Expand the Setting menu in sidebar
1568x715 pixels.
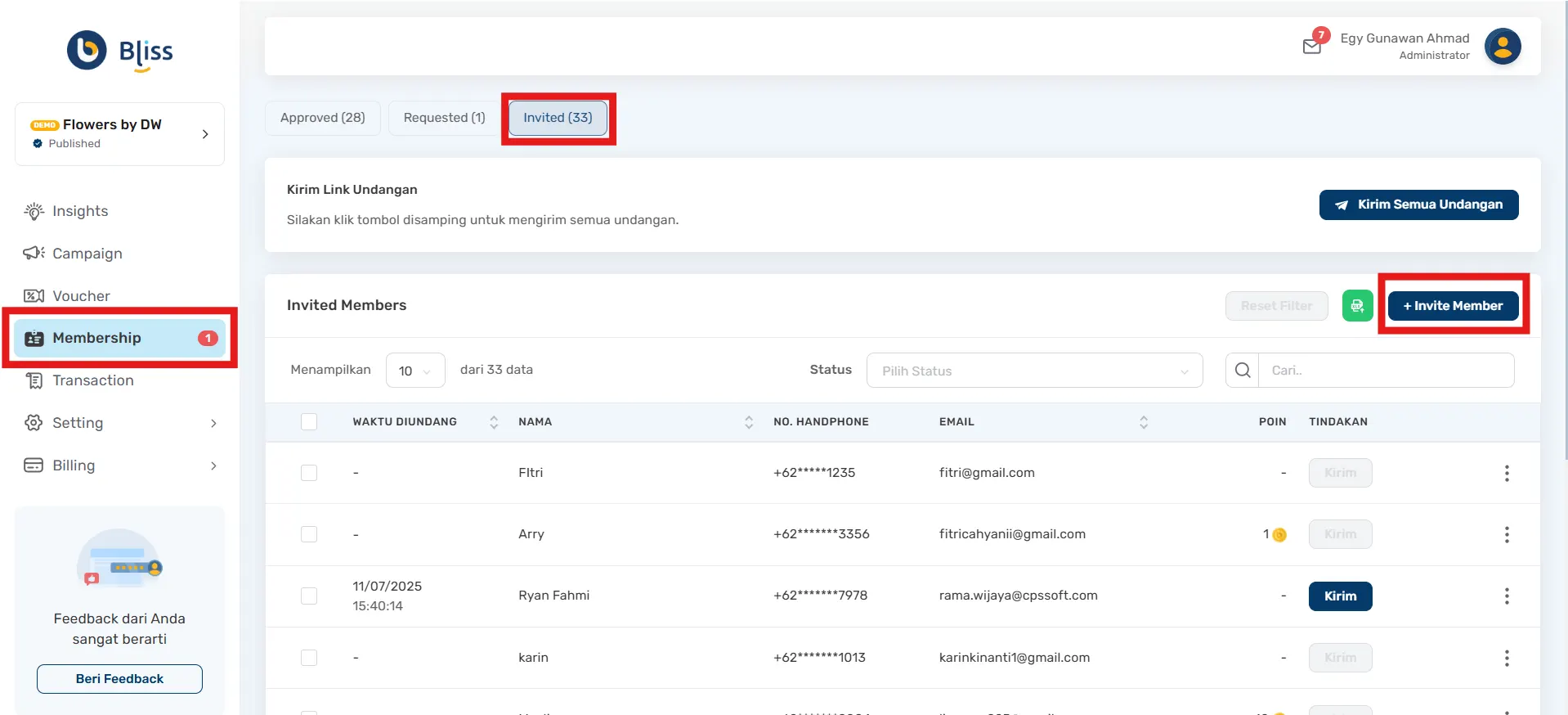pyautogui.click(x=120, y=423)
